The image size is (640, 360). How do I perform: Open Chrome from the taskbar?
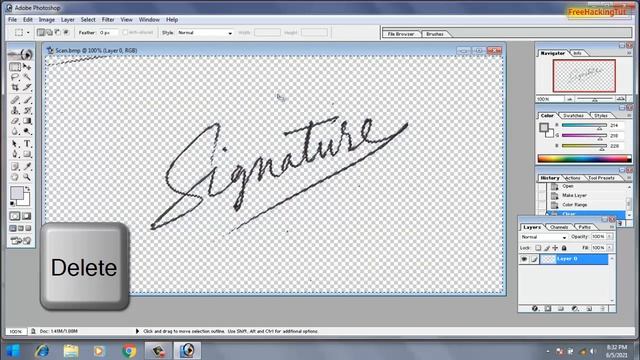click(129, 351)
